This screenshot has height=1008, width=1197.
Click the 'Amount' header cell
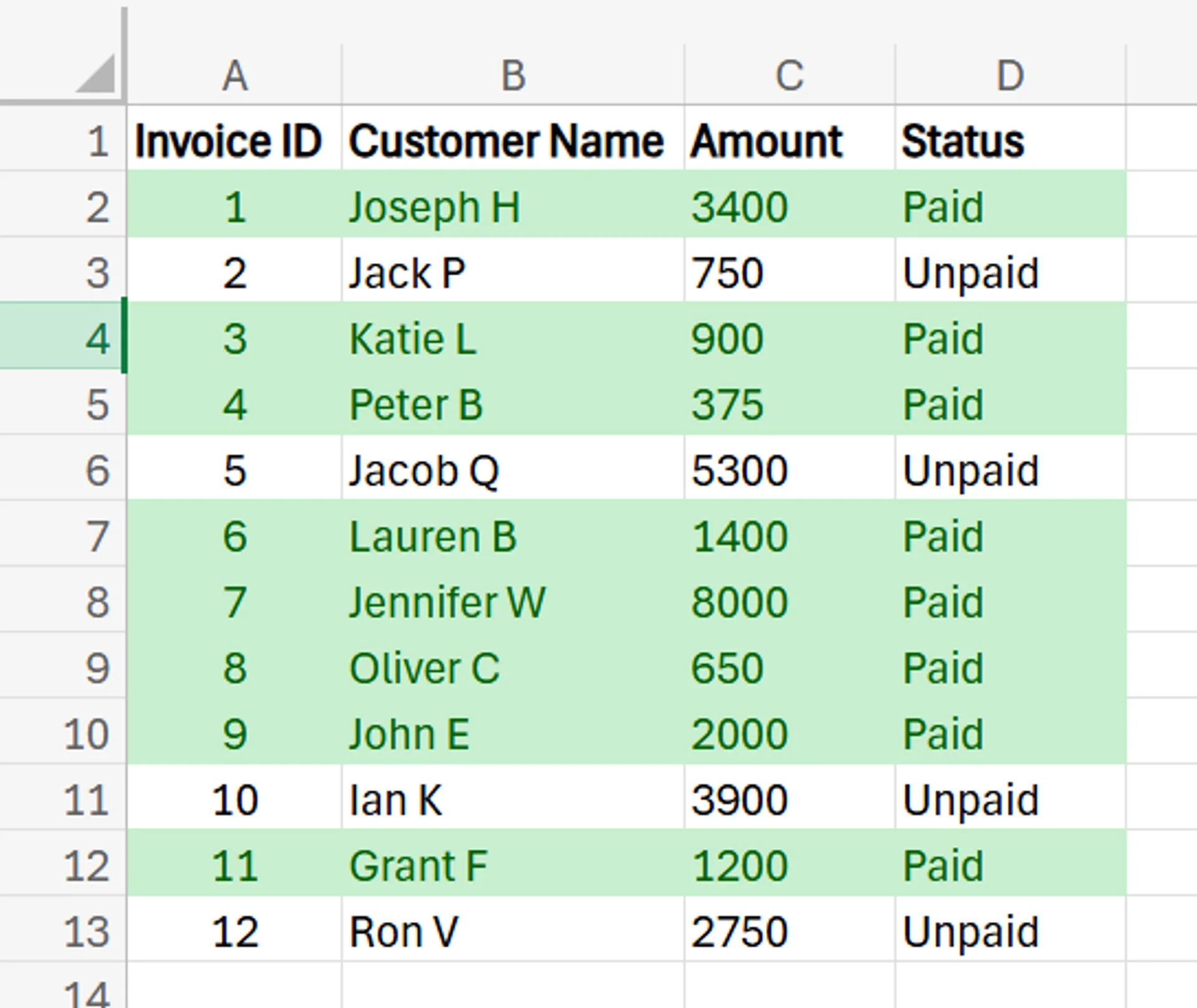coord(789,138)
